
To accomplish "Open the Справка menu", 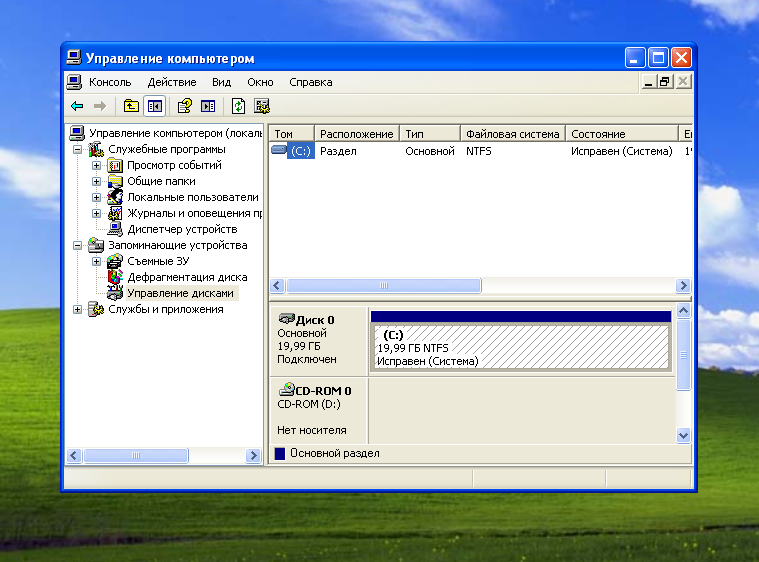I will pos(311,82).
